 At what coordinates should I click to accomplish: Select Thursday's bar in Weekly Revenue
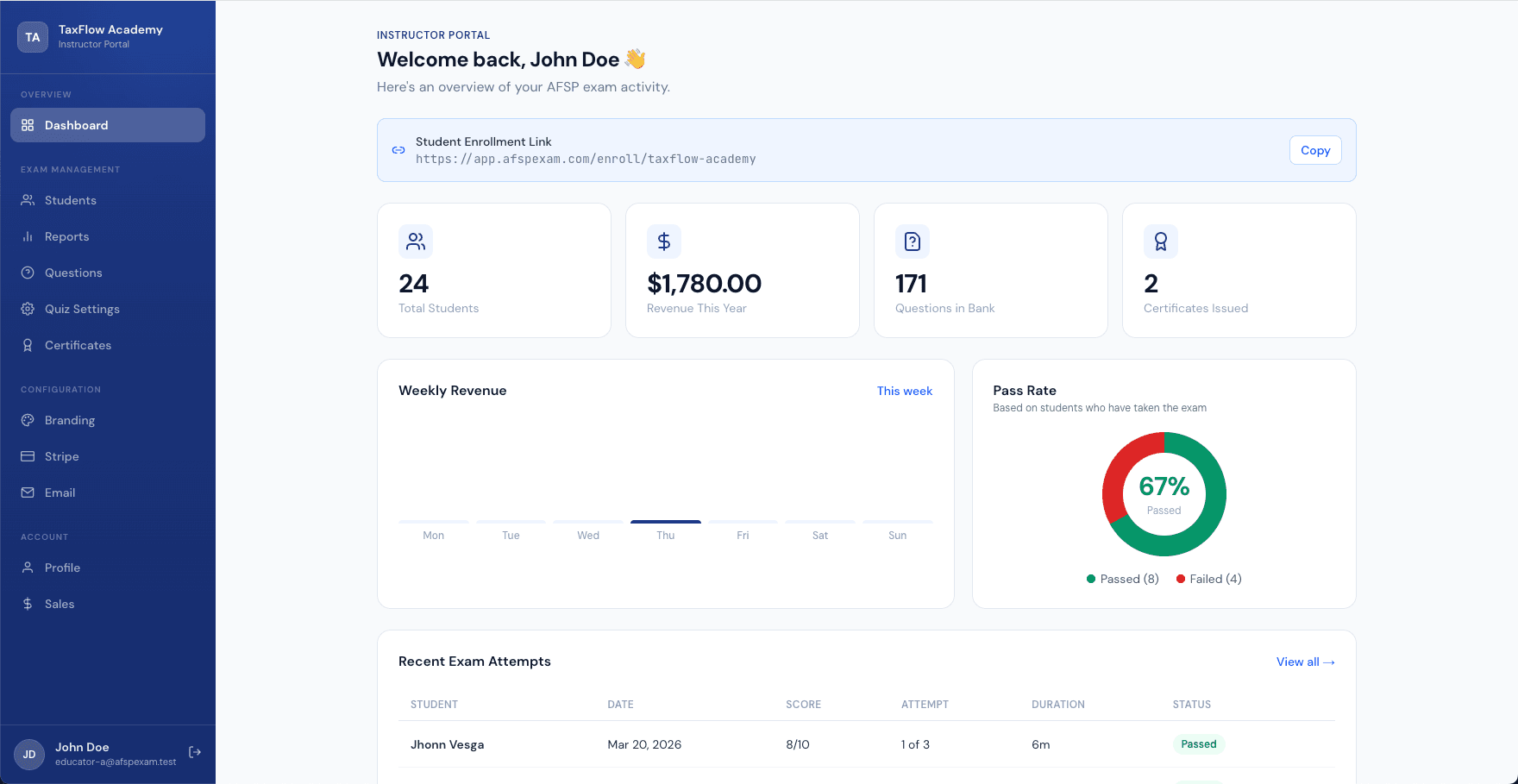[x=665, y=522]
